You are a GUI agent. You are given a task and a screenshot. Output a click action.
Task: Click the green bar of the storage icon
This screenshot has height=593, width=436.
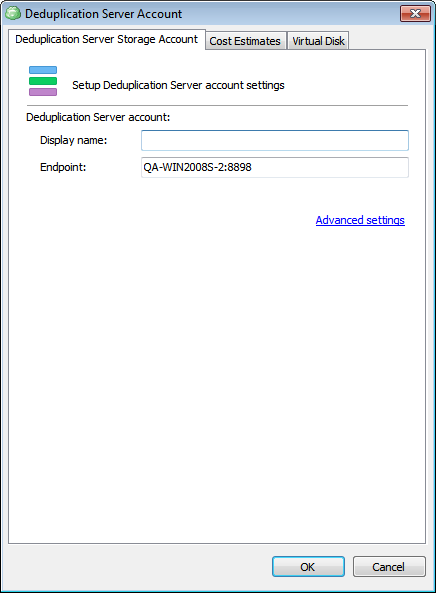click(x=43, y=81)
